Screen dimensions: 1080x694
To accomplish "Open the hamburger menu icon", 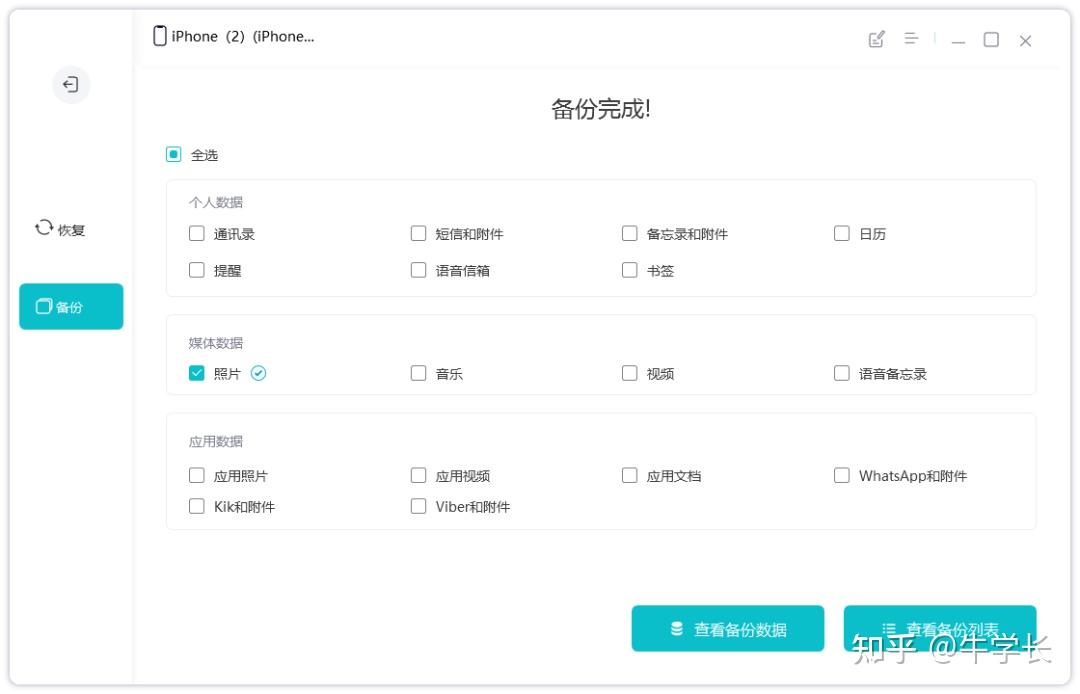I will click(911, 39).
